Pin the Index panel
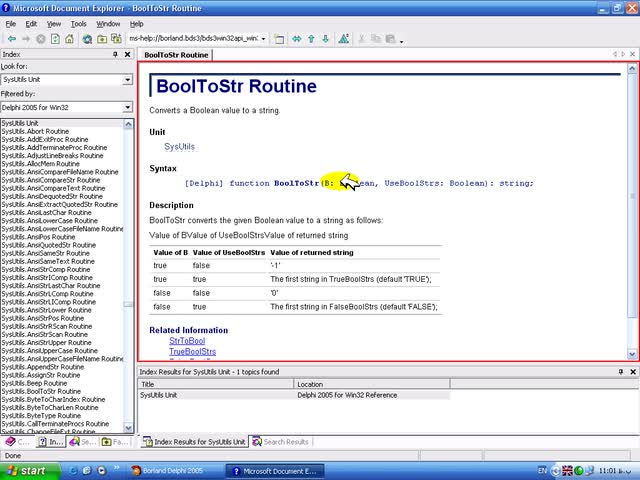 [115, 54]
